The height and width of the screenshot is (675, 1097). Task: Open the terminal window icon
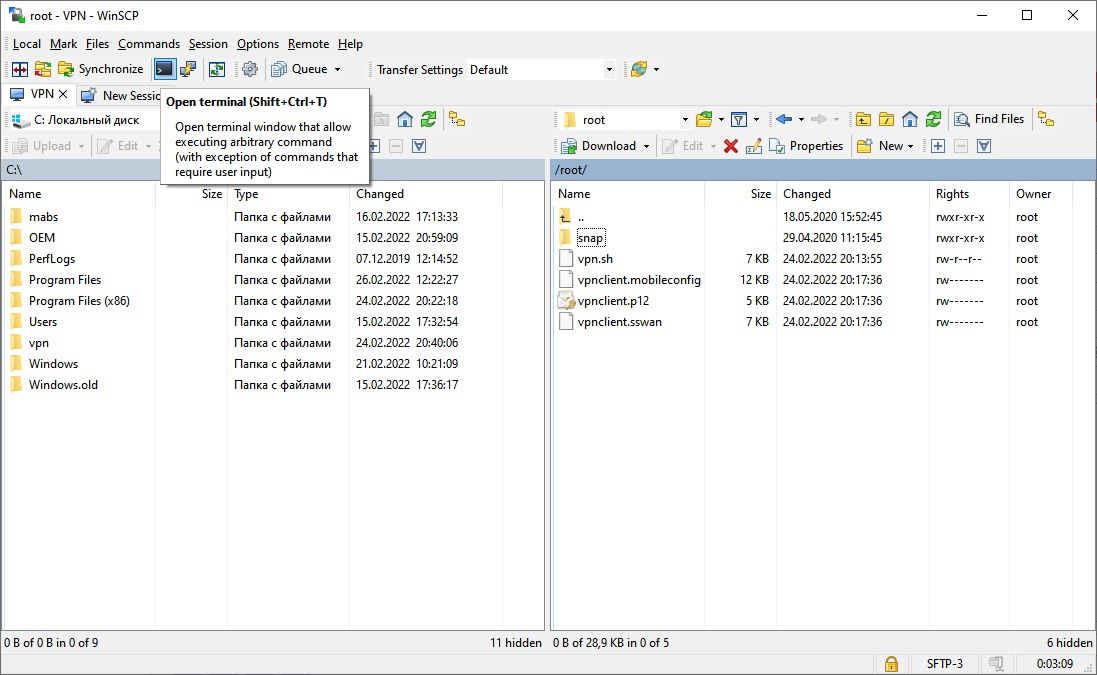tap(164, 69)
